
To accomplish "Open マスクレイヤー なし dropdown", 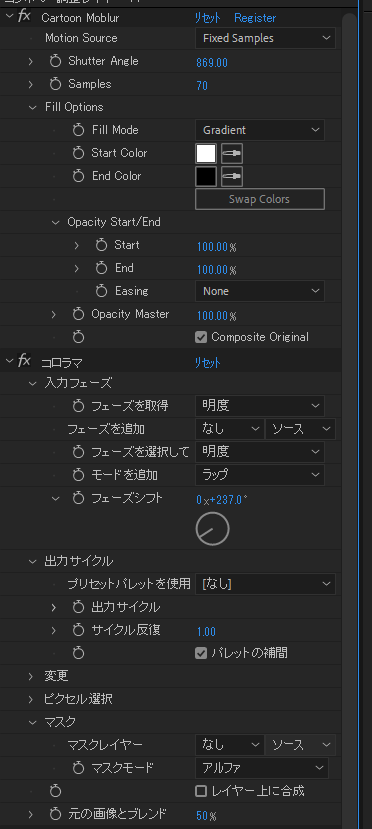I will [229, 745].
